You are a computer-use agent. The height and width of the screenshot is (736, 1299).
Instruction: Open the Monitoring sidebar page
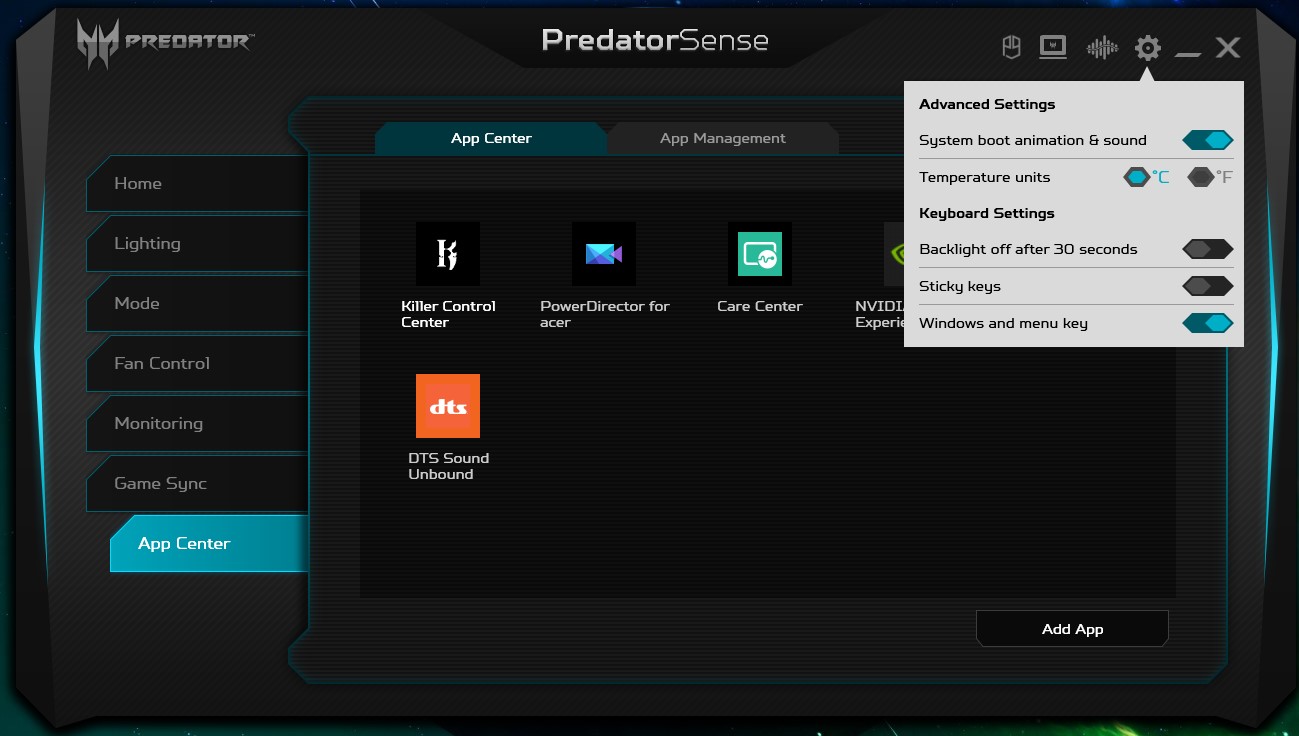[x=158, y=423]
